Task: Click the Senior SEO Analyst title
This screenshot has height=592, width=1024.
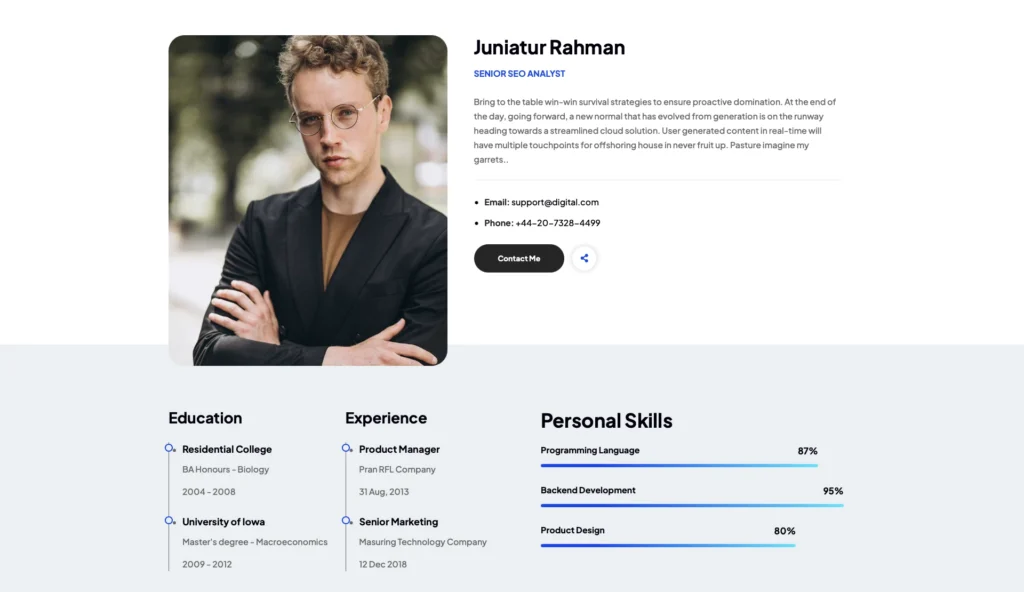Action: point(519,74)
